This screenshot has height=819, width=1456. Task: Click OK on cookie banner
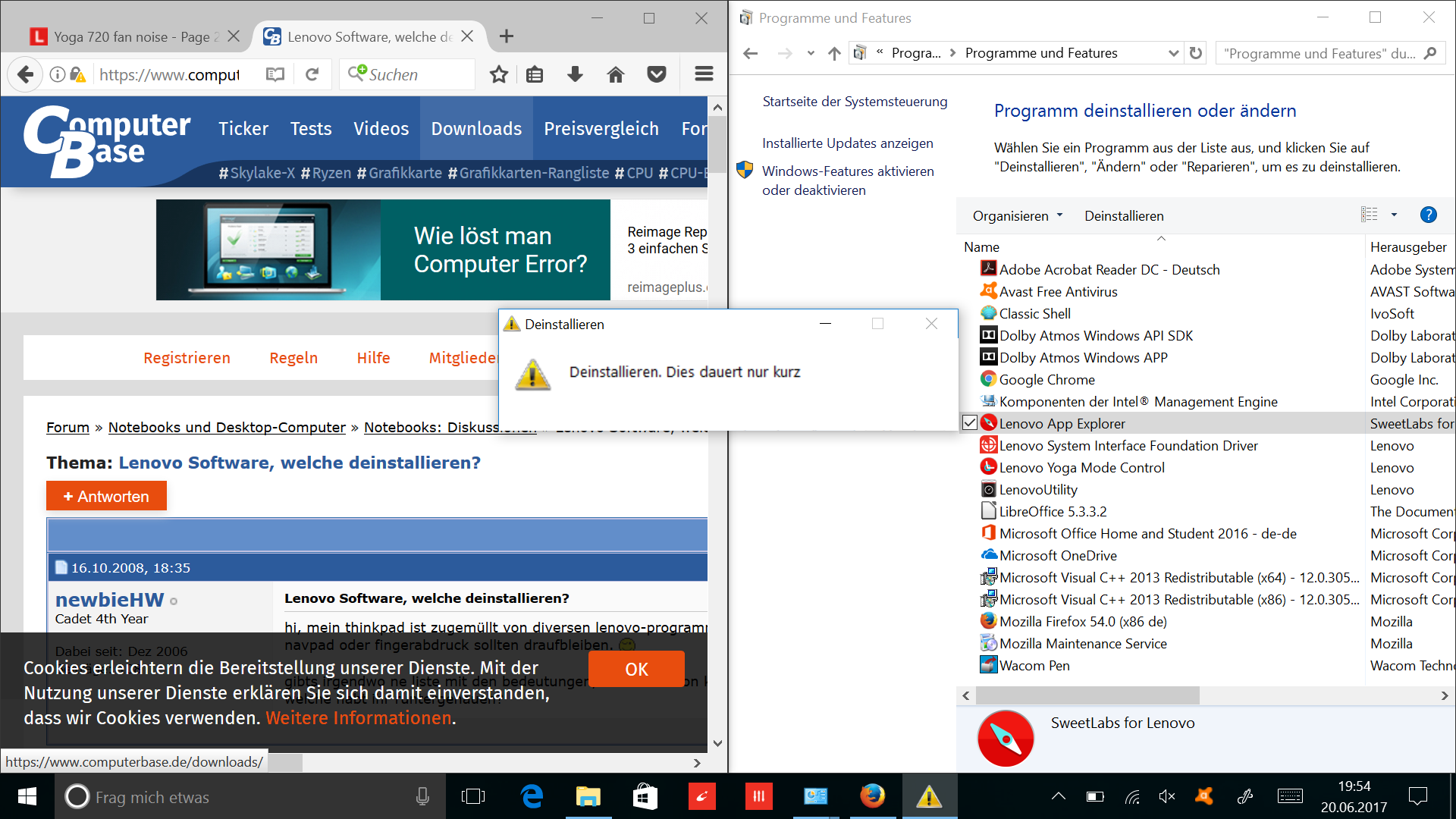coord(636,669)
